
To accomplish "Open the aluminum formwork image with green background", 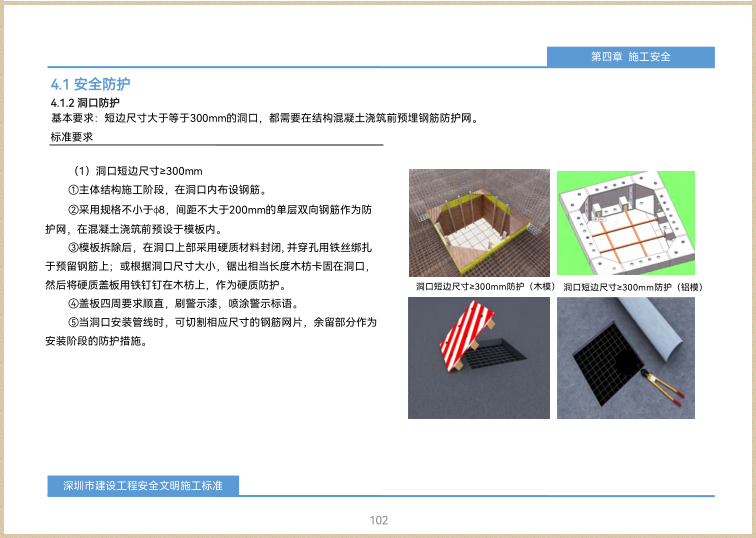I will [x=625, y=223].
